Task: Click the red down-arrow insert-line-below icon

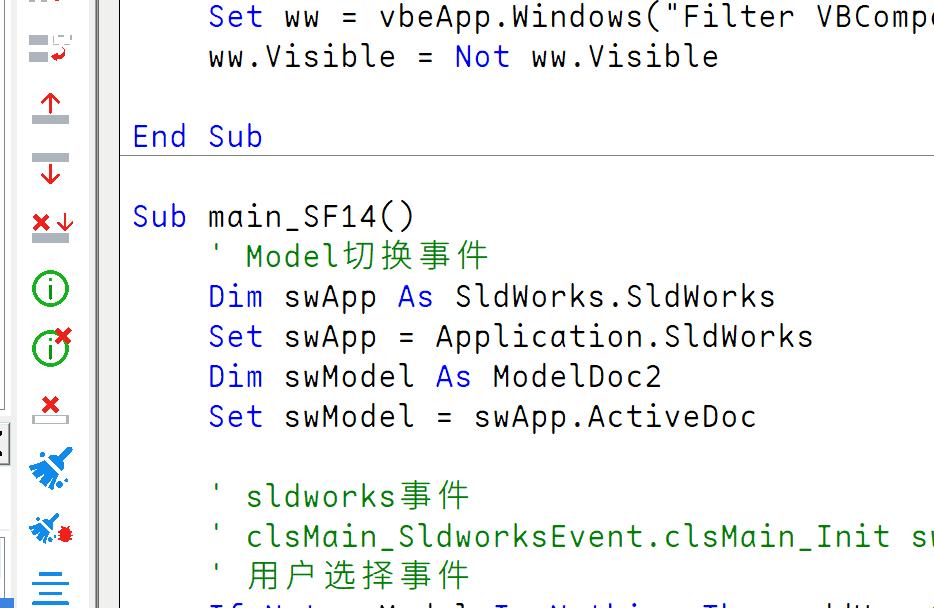Action: [50, 167]
